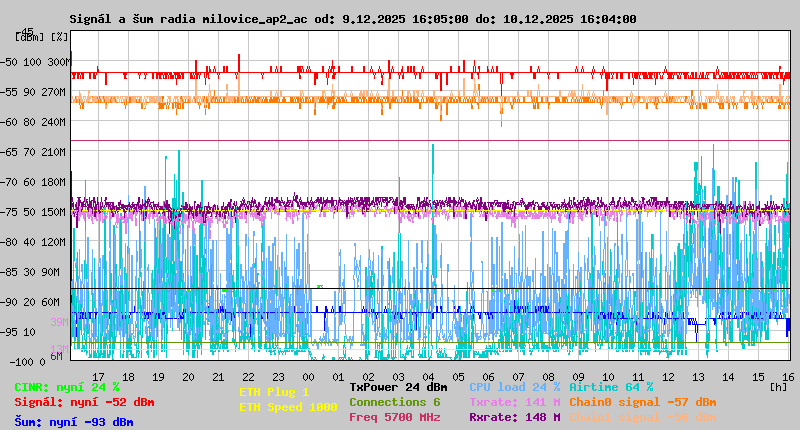Select the CPU load legend entry
Viewport: 800px width, 430px height.
(x=514, y=387)
